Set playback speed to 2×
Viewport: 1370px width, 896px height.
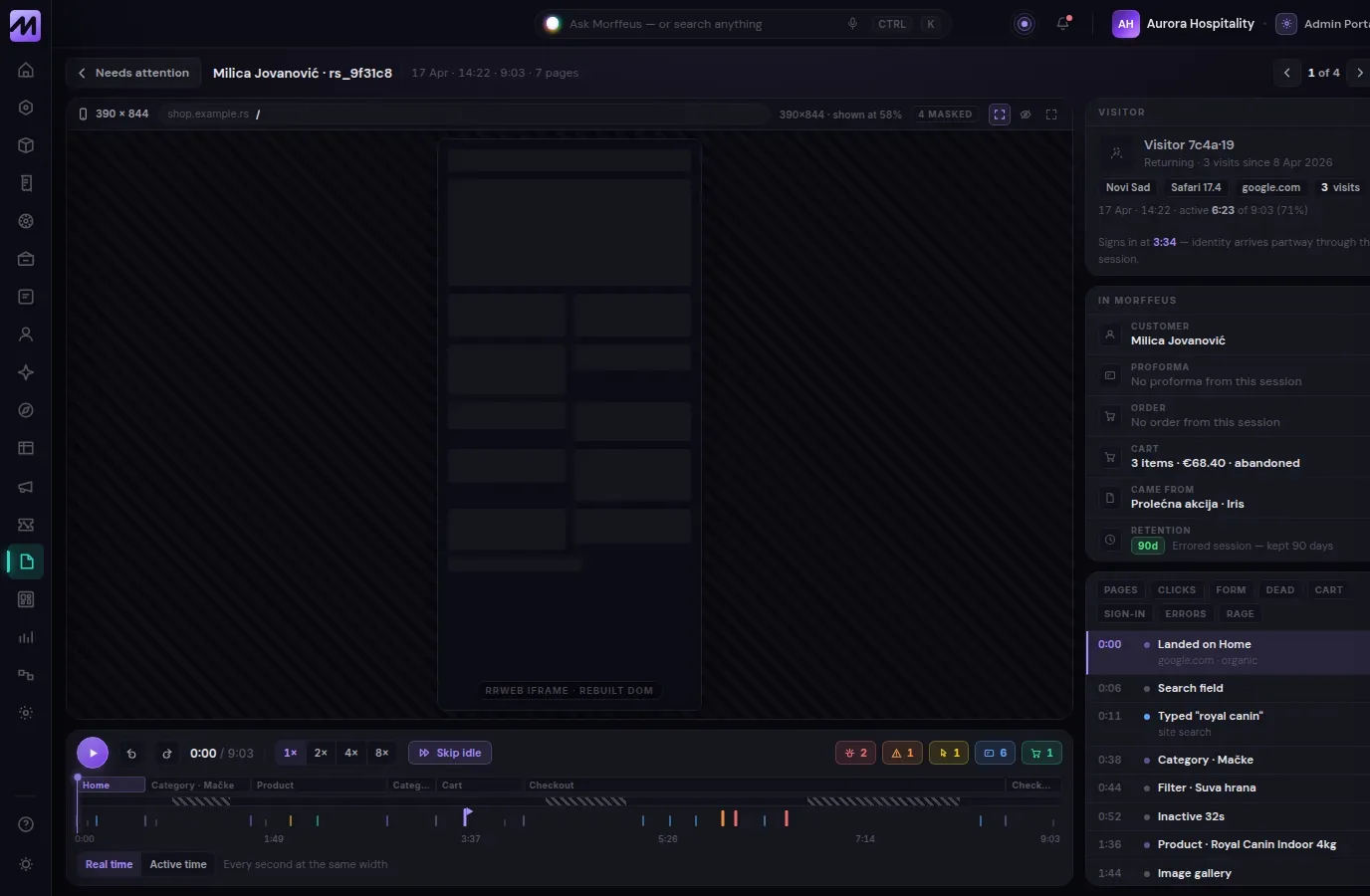pos(321,753)
